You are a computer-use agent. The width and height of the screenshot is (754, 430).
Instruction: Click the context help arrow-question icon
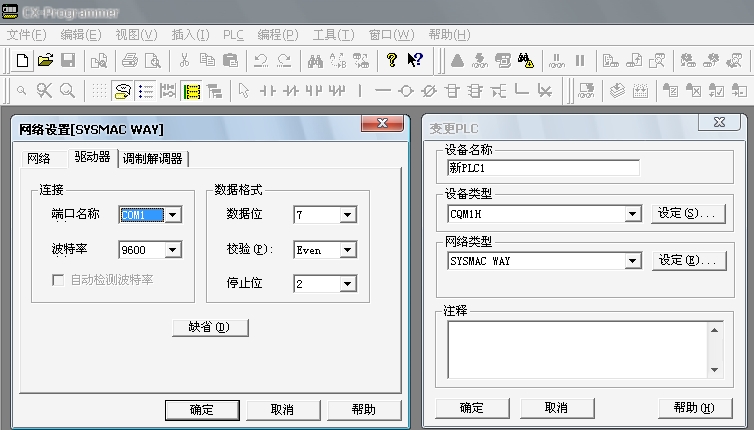tap(415, 60)
